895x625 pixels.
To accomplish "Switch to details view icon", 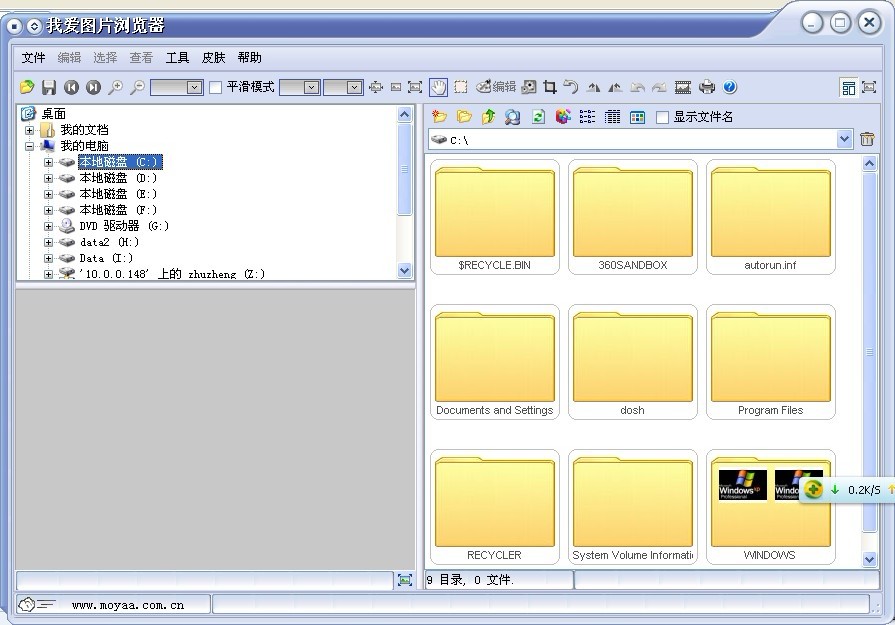I will (612, 117).
